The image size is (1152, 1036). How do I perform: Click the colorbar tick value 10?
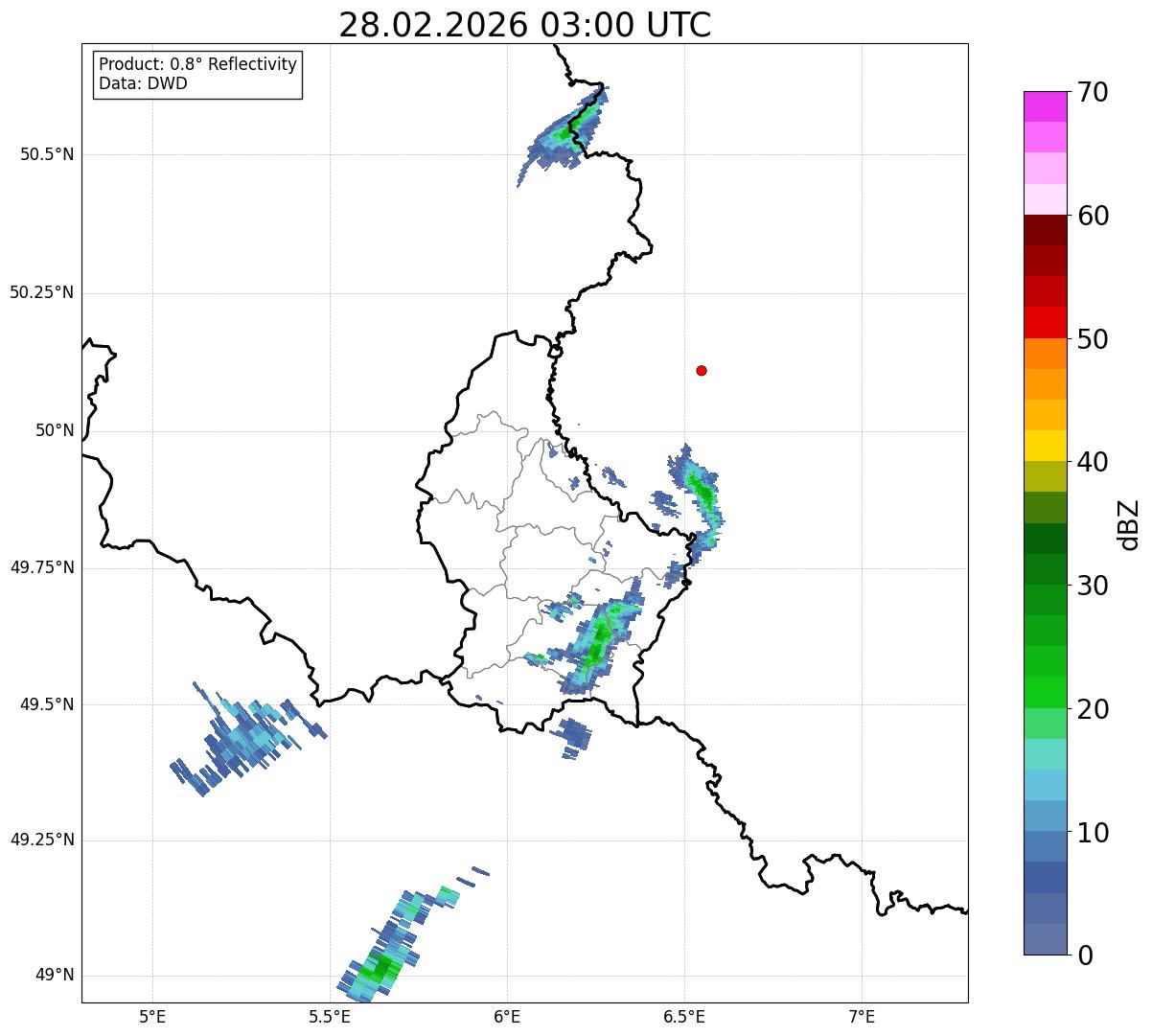1093,833
